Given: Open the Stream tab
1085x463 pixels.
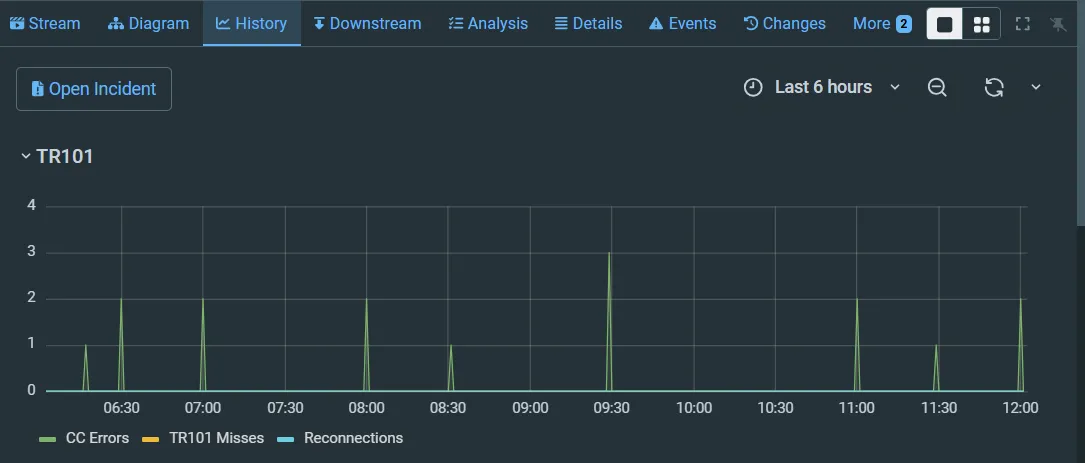Looking at the screenshot, I should 45,24.
